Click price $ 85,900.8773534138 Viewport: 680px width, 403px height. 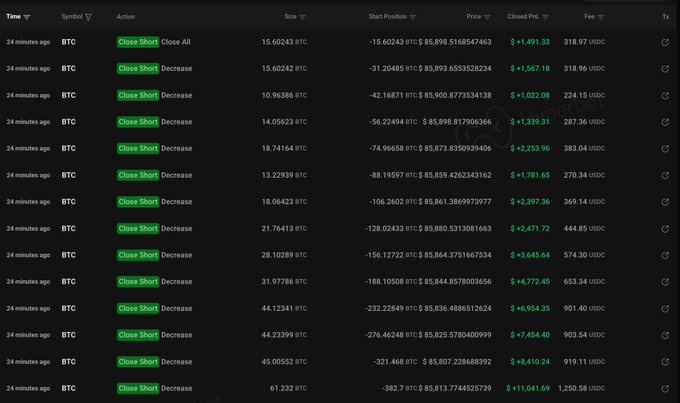(x=455, y=95)
